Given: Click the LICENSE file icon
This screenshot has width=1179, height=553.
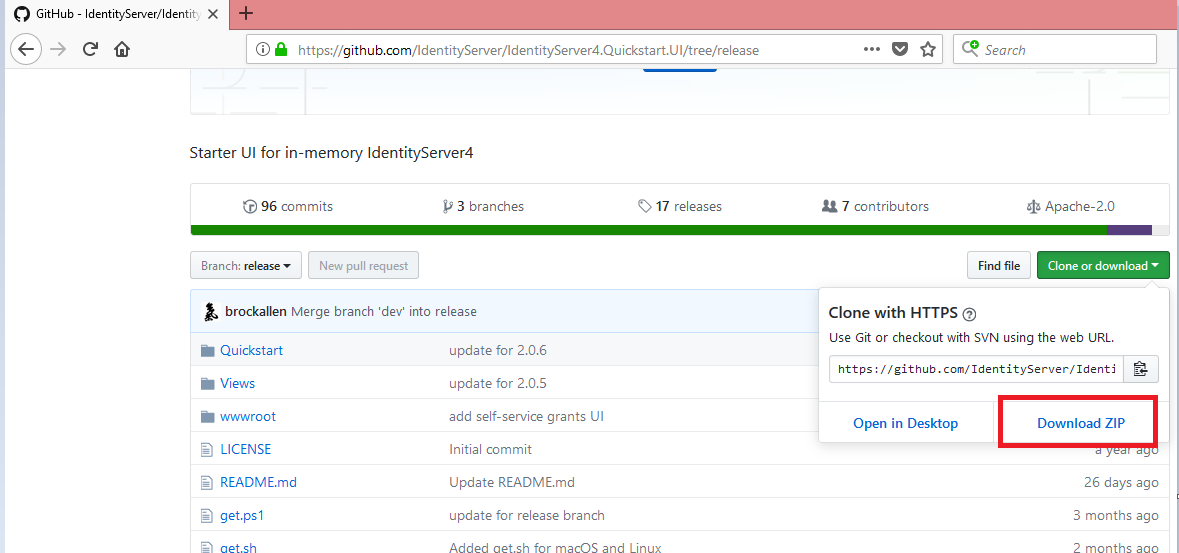Looking at the screenshot, I should [x=208, y=450].
